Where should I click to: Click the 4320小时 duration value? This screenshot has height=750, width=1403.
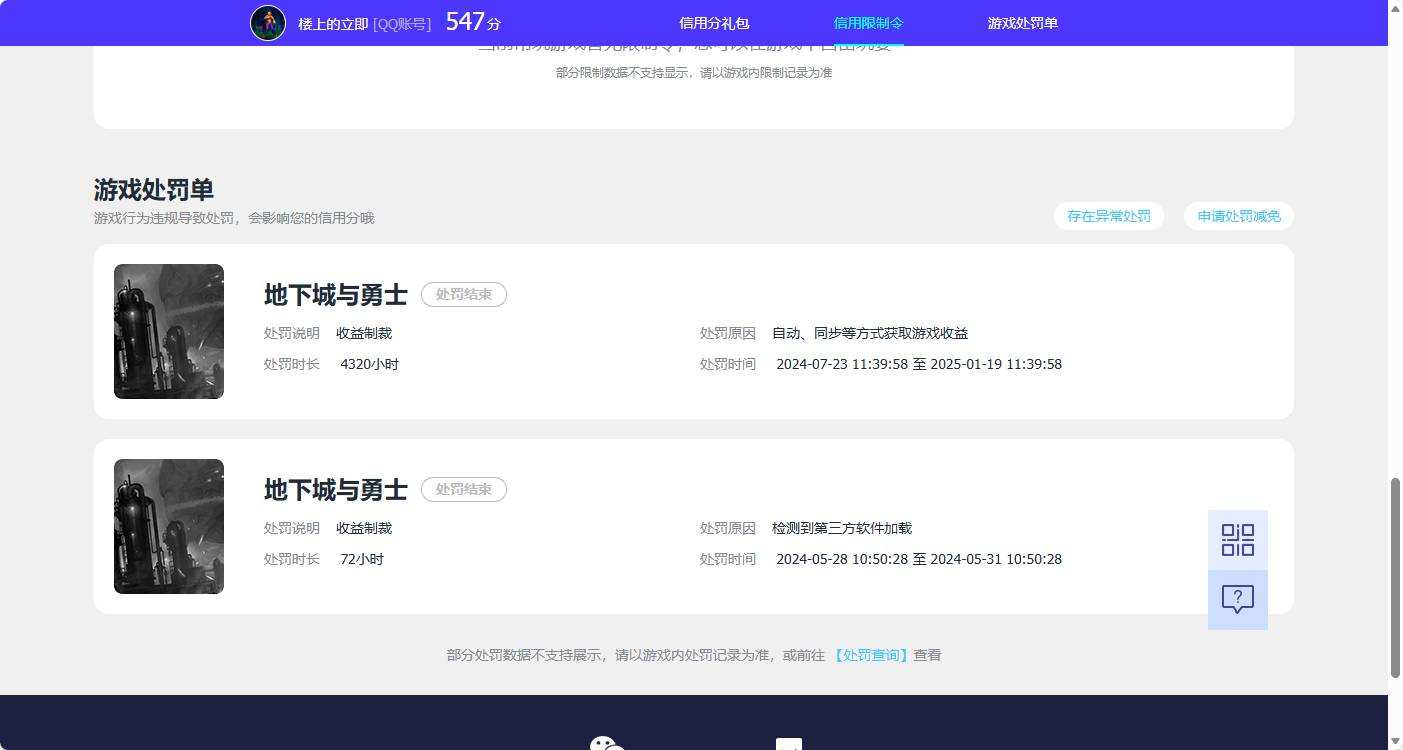(369, 364)
